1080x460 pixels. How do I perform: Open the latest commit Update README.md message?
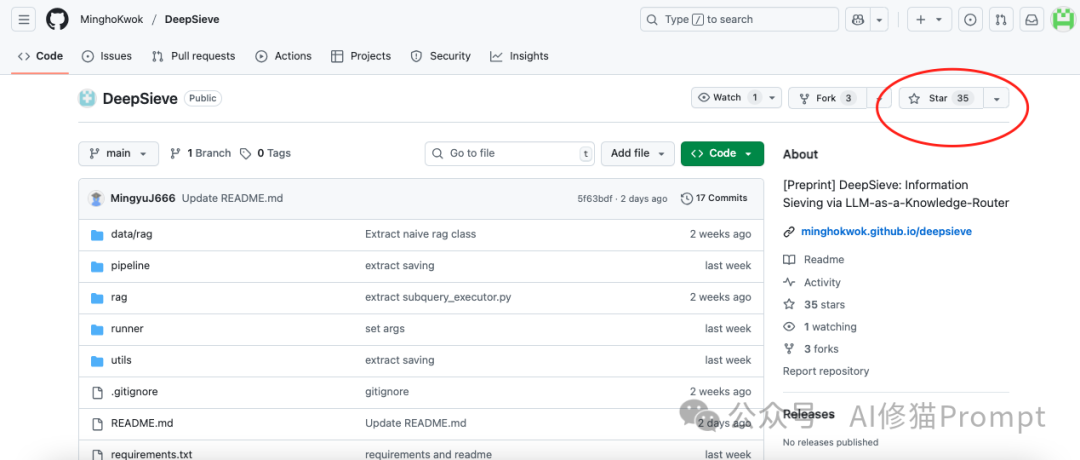tap(232, 198)
